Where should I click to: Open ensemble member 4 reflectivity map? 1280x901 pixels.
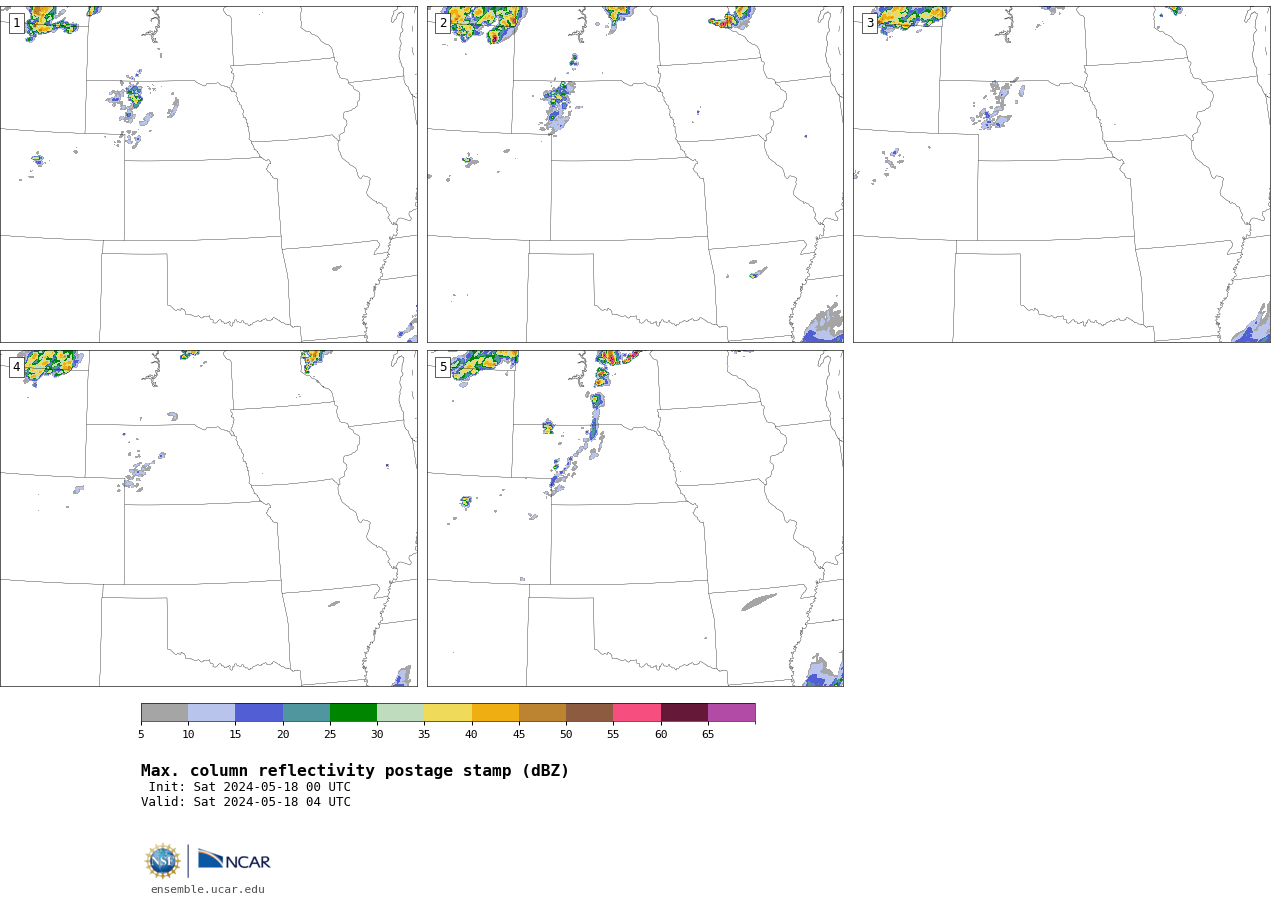[x=208, y=518]
